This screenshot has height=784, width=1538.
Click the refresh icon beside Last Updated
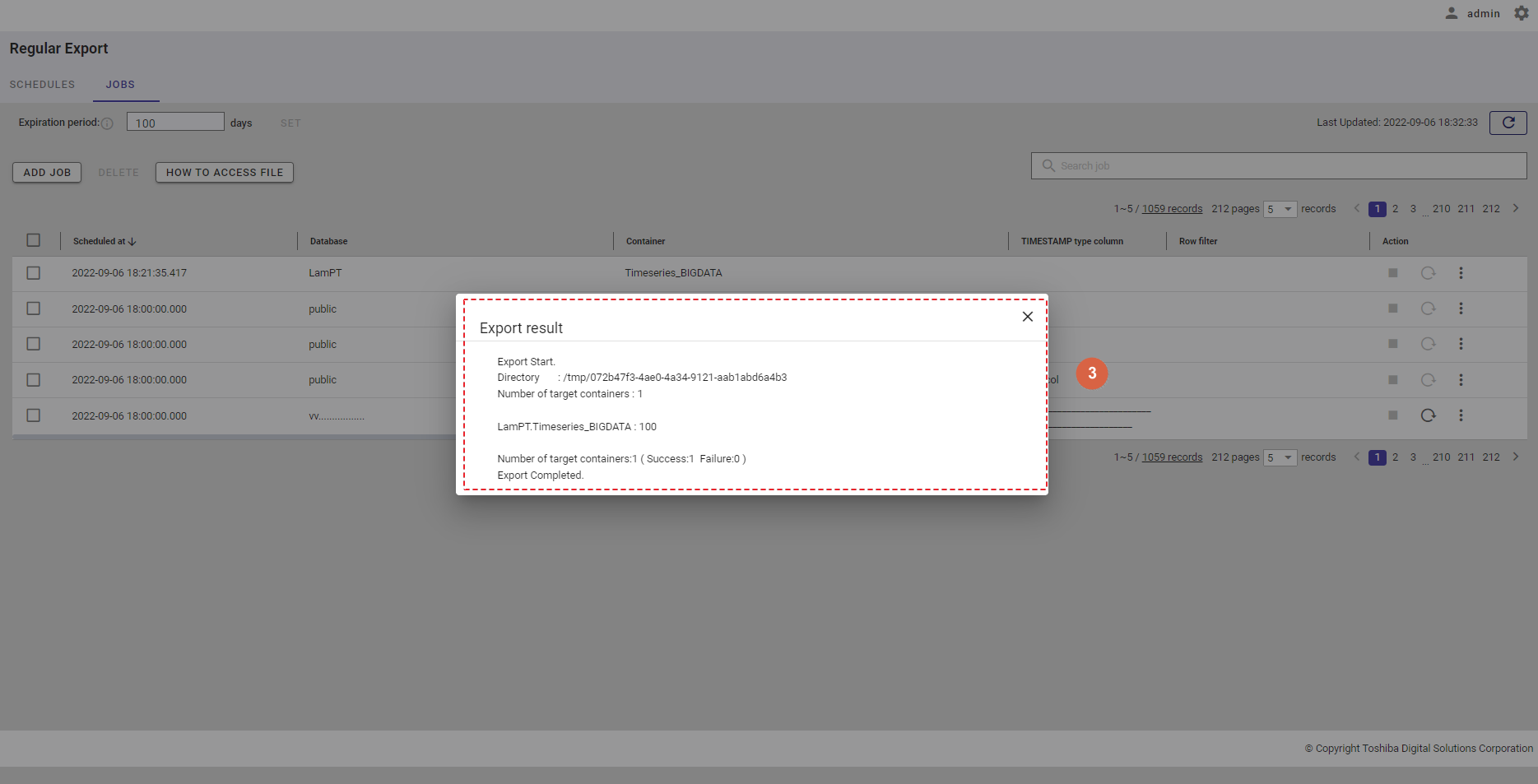pos(1508,123)
